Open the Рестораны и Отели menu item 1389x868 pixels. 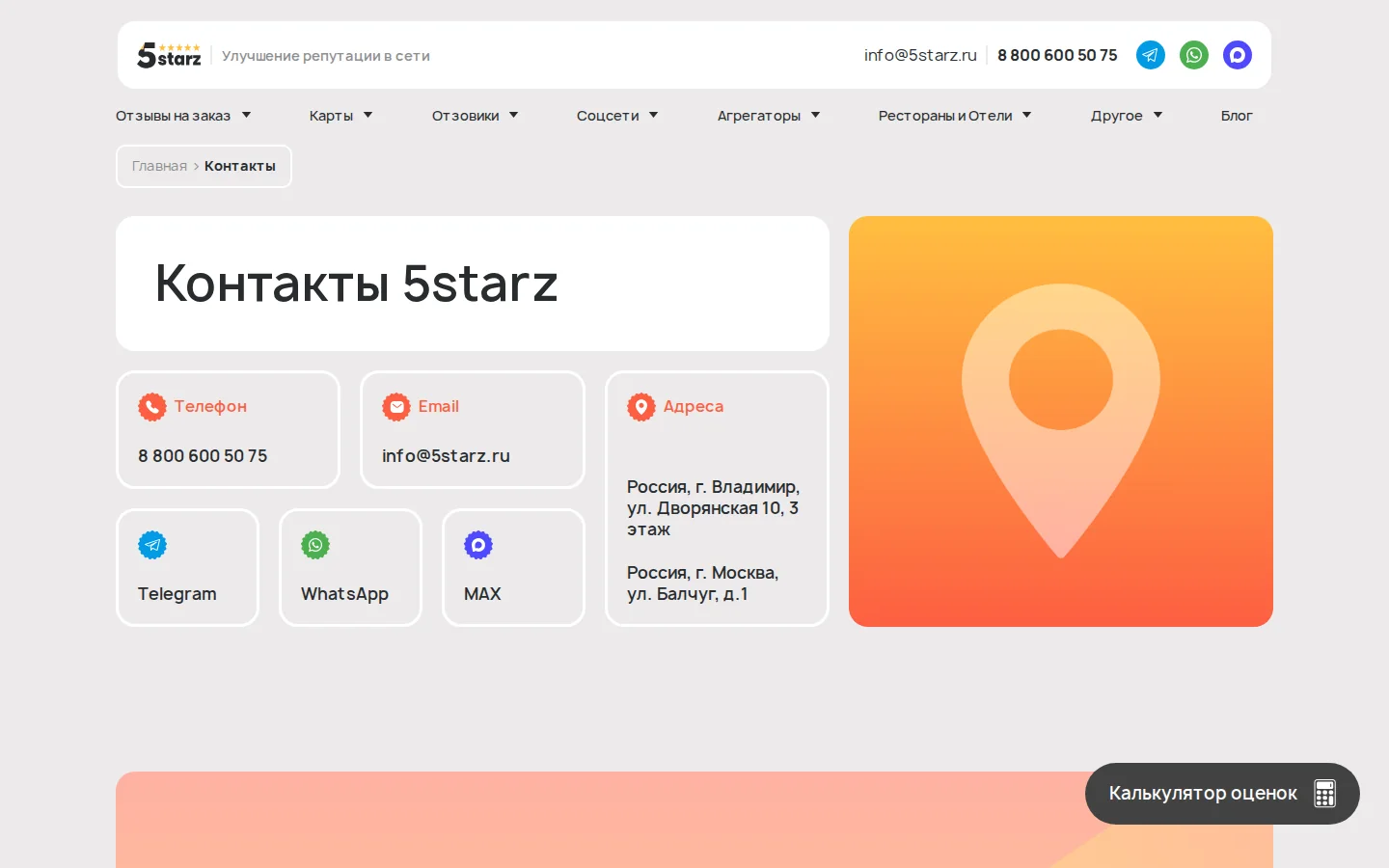coord(945,116)
